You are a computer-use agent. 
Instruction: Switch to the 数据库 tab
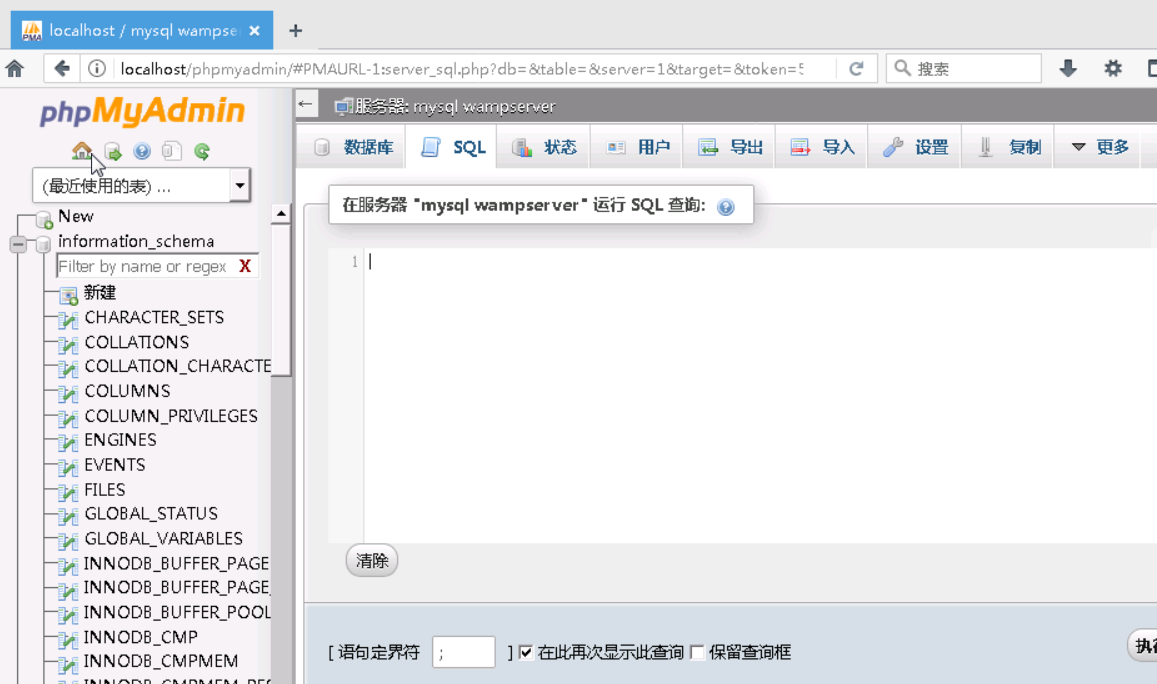(354, 147)
